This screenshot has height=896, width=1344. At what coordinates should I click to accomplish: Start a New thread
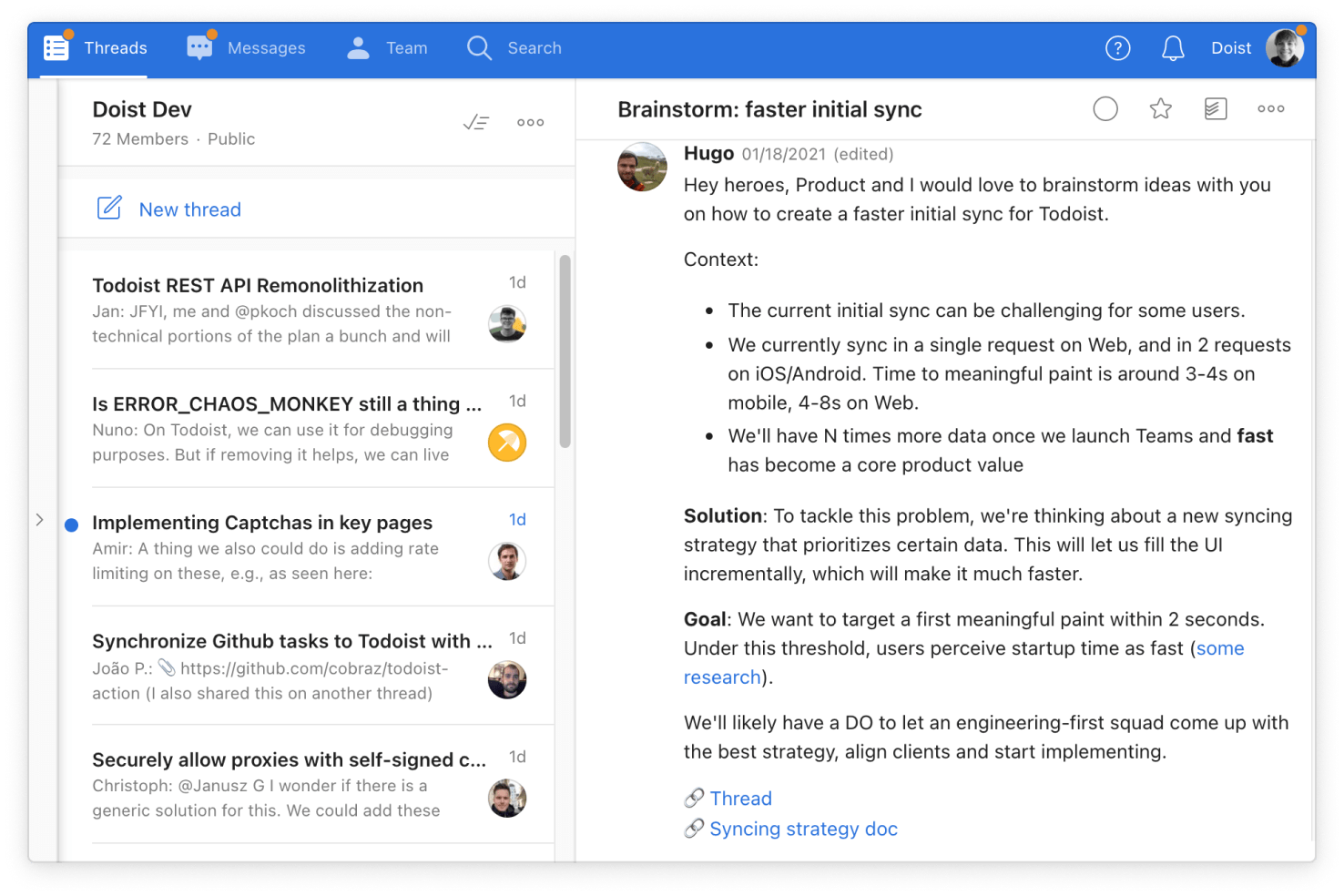[x=190, y=209]
